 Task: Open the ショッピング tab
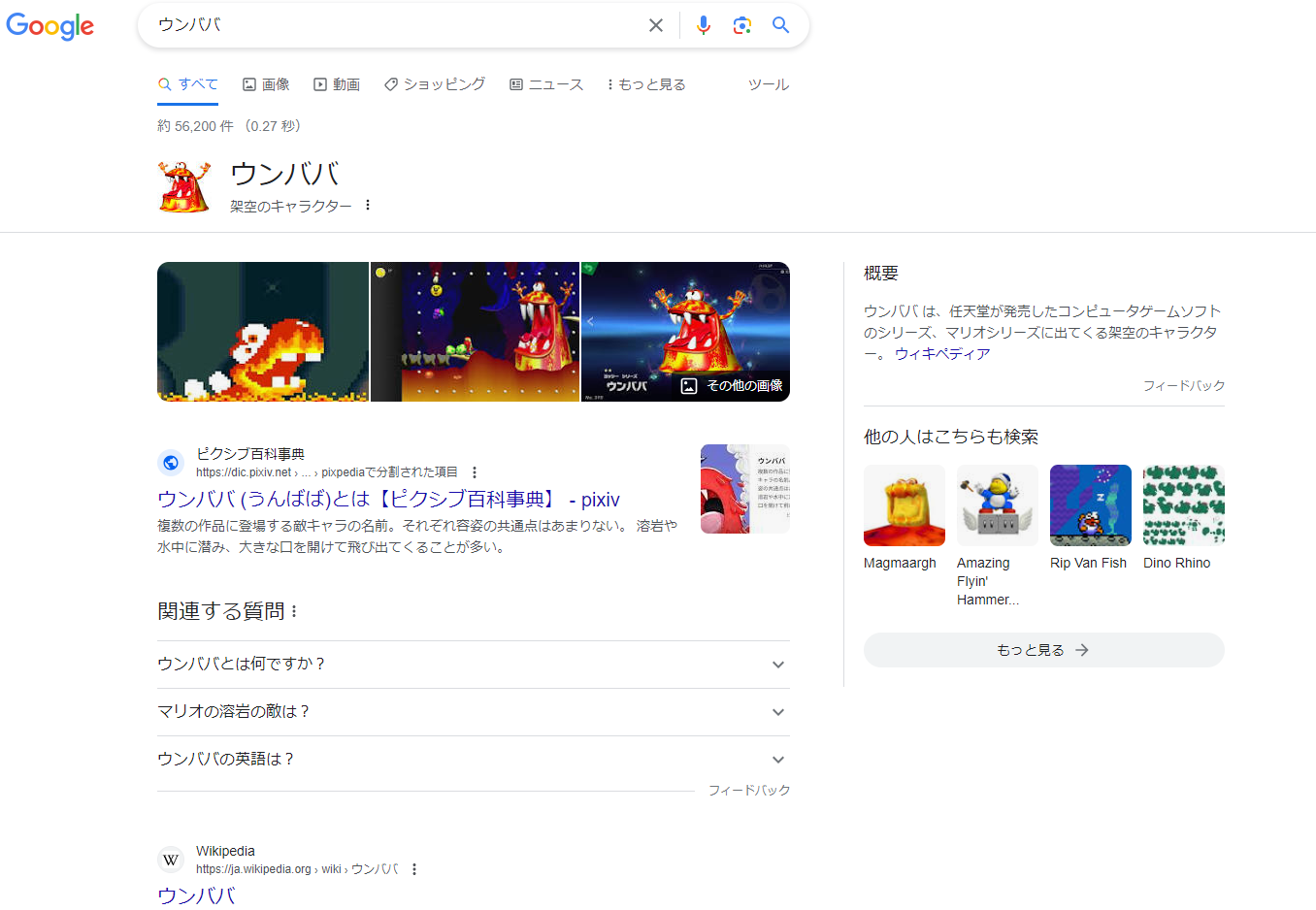(435, 84)
